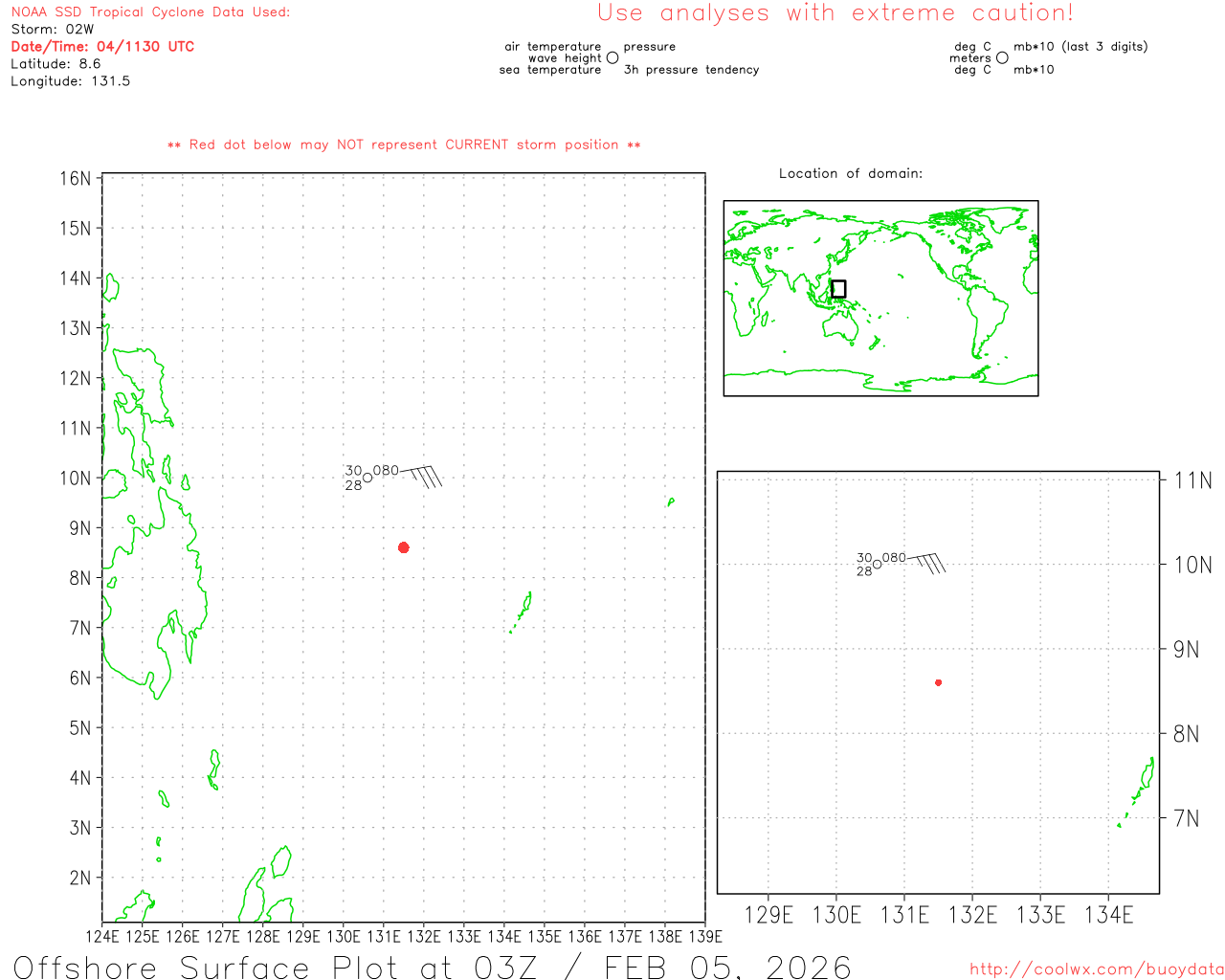
Task: Click the '134E' label on the inset map
Action: (1108, 915)
